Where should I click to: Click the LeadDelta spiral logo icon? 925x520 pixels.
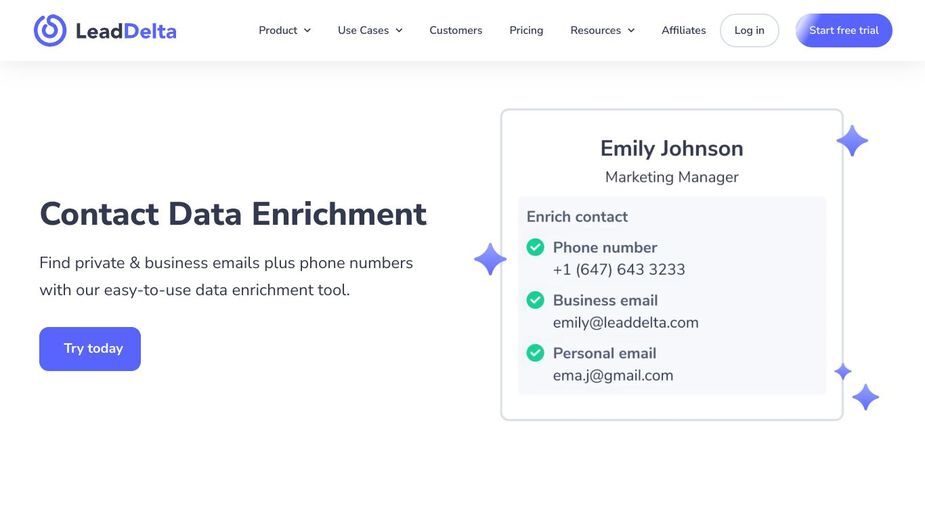tap(50, 30)
